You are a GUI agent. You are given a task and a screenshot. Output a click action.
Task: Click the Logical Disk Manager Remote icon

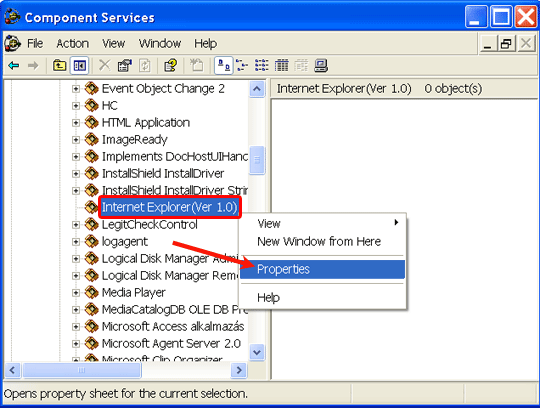(x=92, y=275)
